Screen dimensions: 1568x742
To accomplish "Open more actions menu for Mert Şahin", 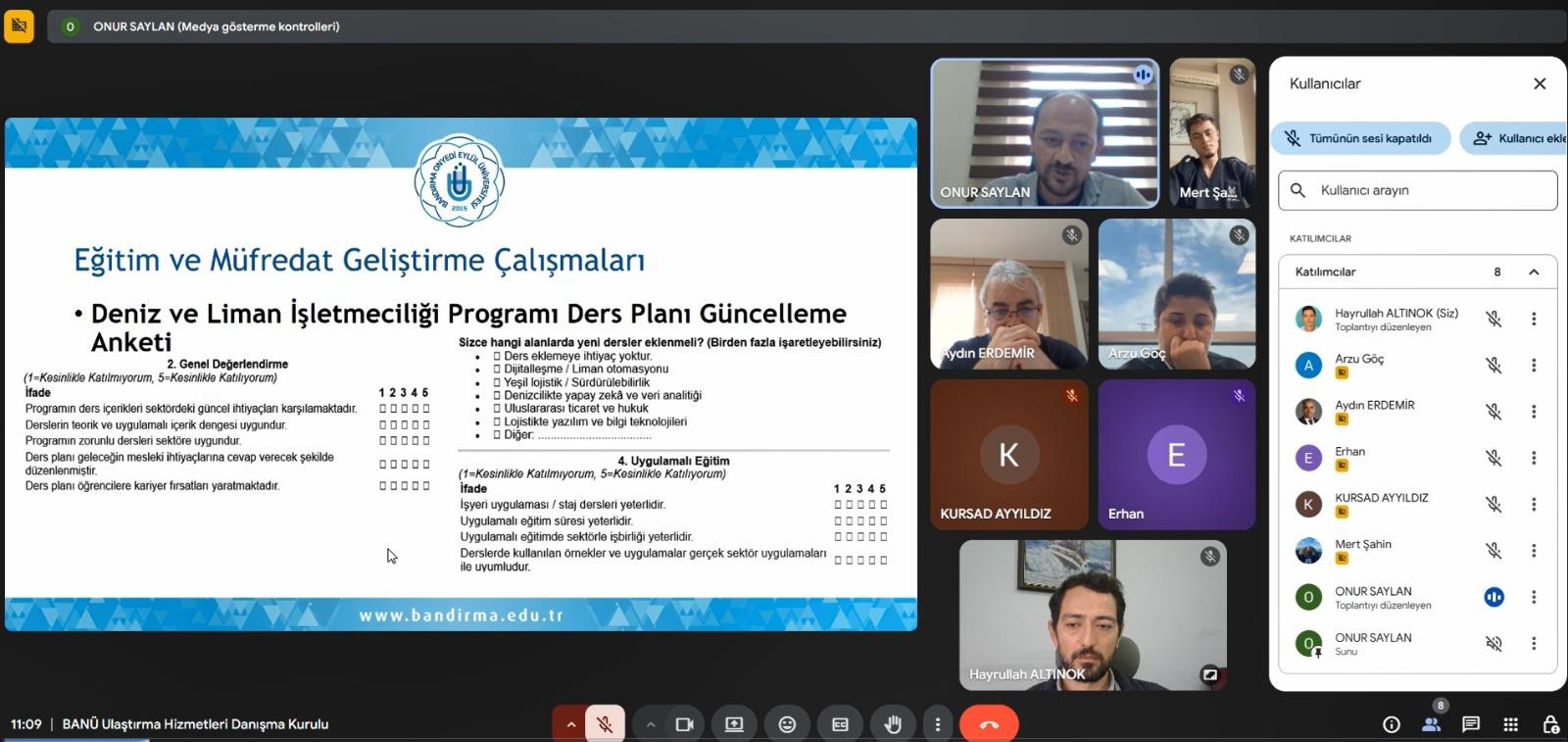I will 1534,551.
